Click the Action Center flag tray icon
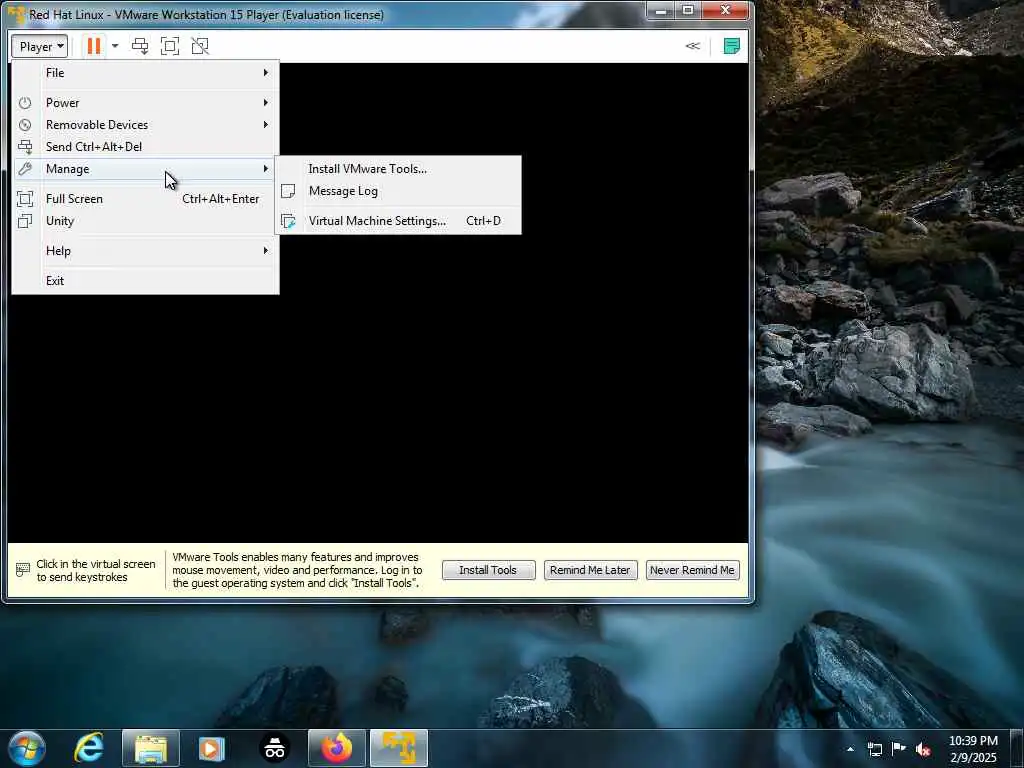Screen dimensions: 1024x768 [899, 748]
